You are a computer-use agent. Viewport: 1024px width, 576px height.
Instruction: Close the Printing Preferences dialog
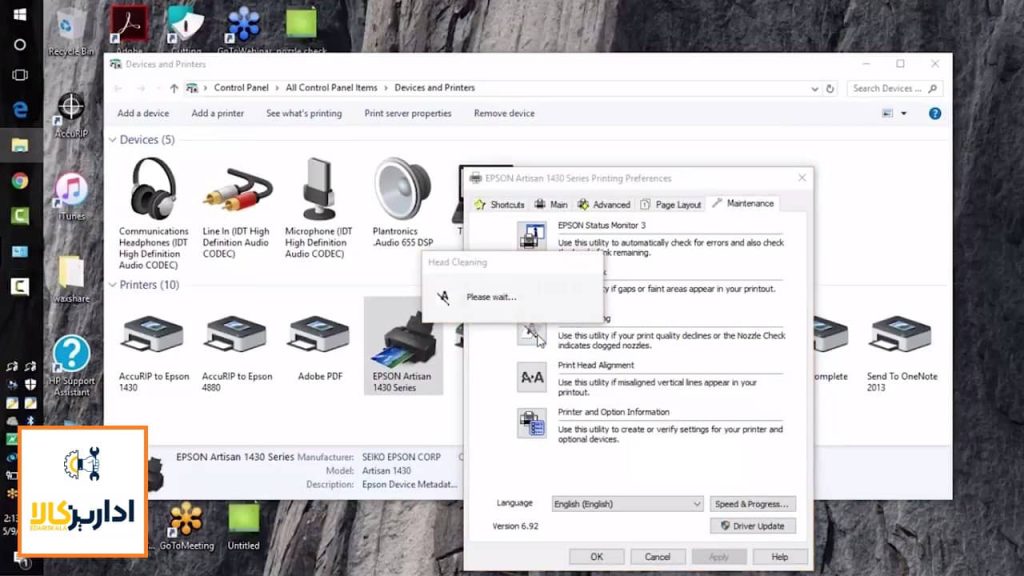[x=802, y=178]
